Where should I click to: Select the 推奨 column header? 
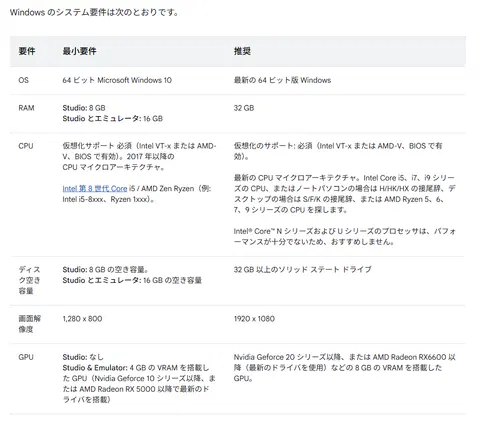[242, 51]
